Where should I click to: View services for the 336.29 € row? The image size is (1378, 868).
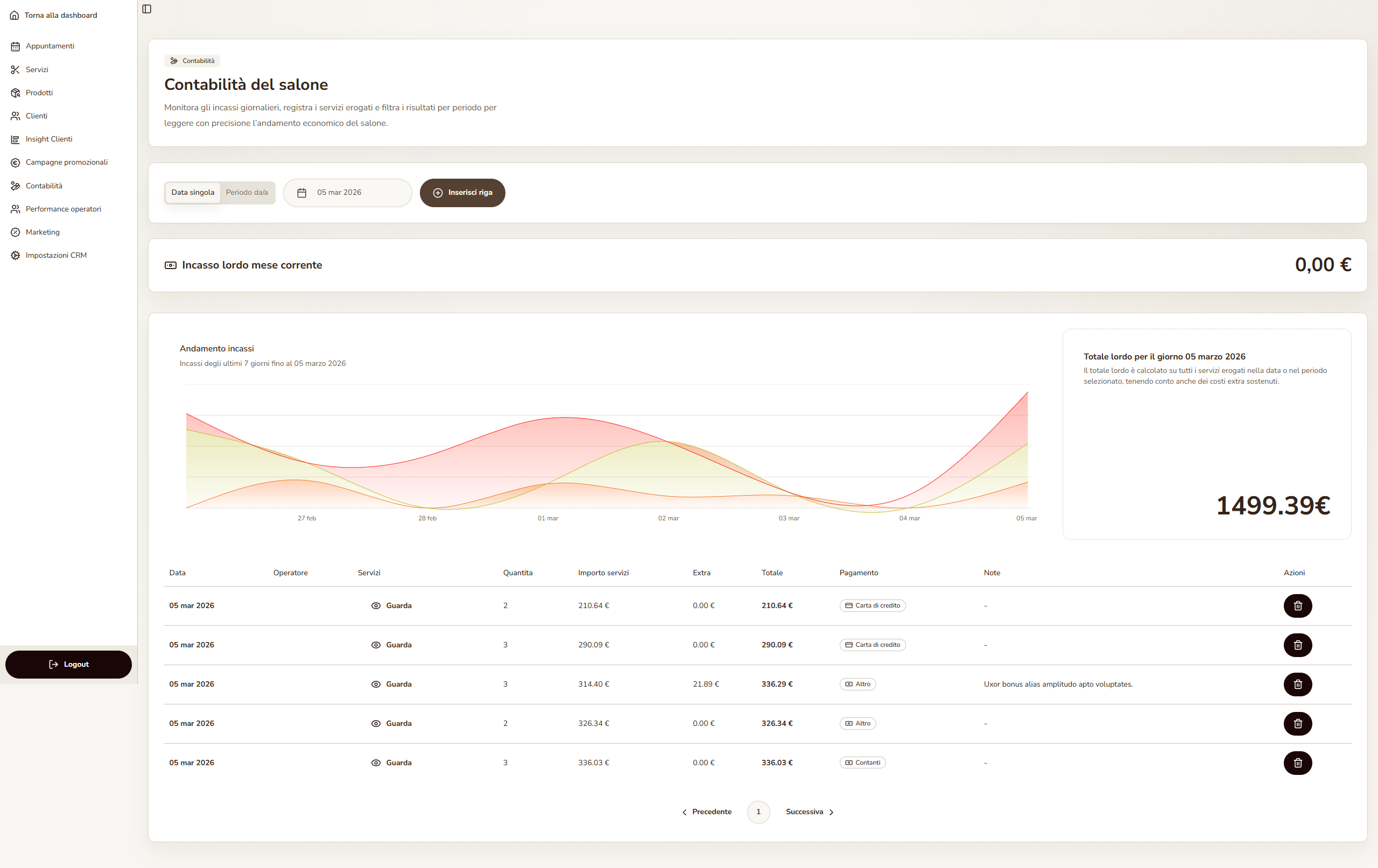[391, 684]
